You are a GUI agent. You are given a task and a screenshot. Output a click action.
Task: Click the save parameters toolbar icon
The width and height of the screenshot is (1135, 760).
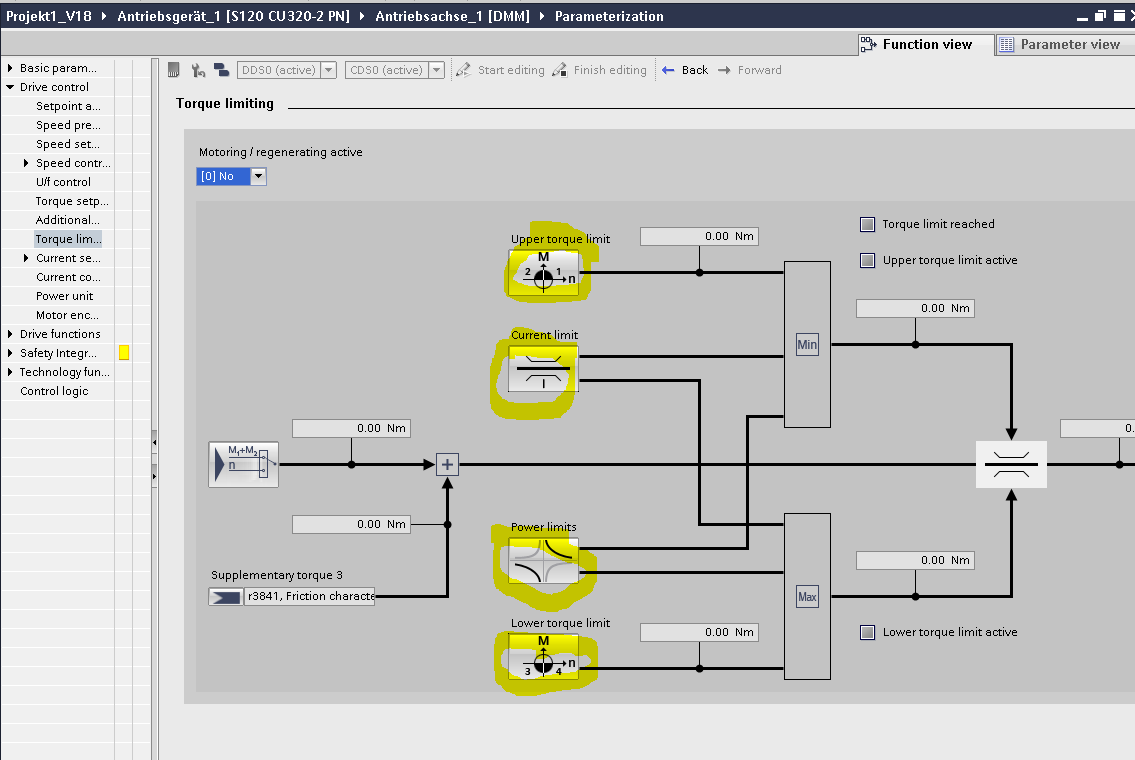click(x=173, y=70)
